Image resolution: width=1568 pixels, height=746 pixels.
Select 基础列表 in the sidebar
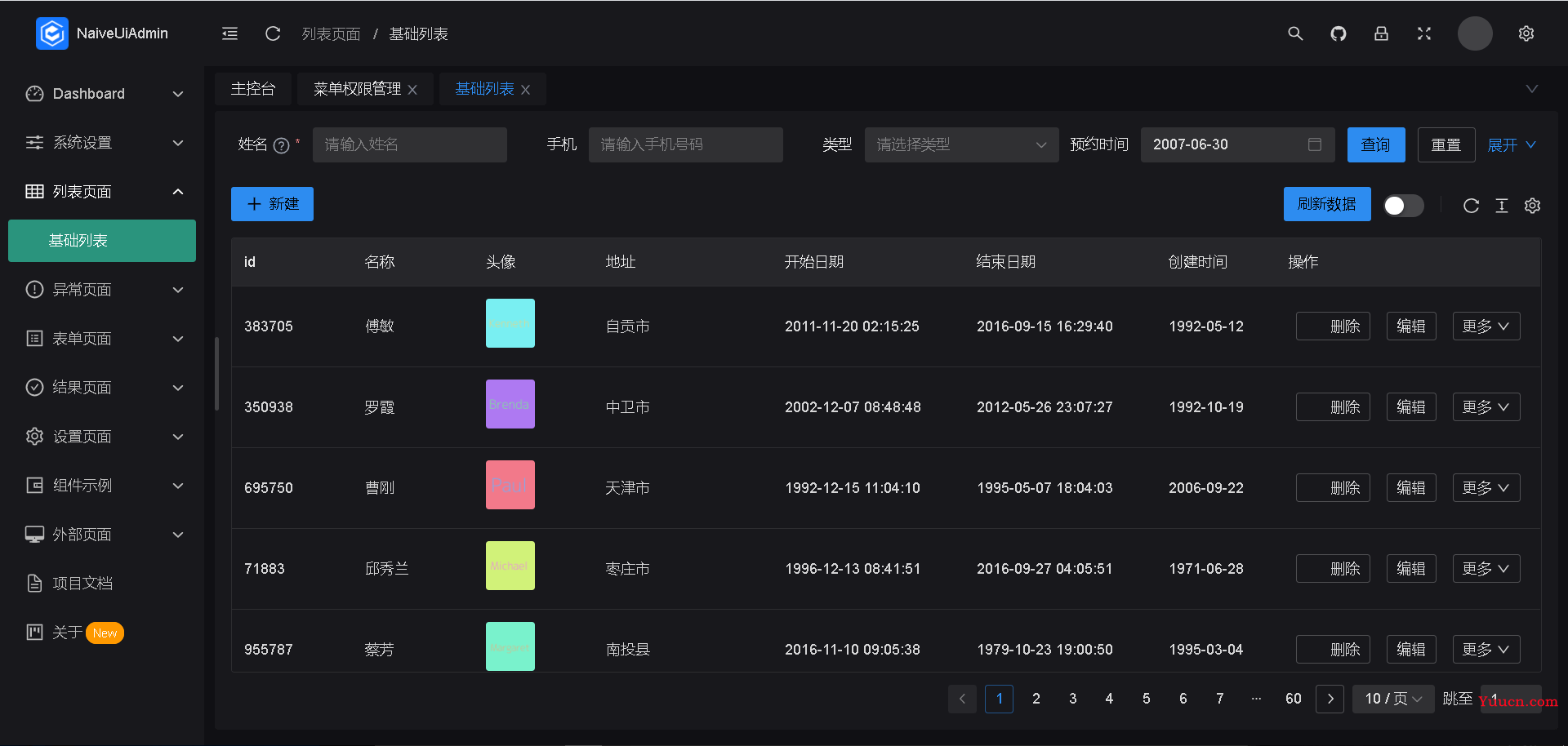click(102, 241)
